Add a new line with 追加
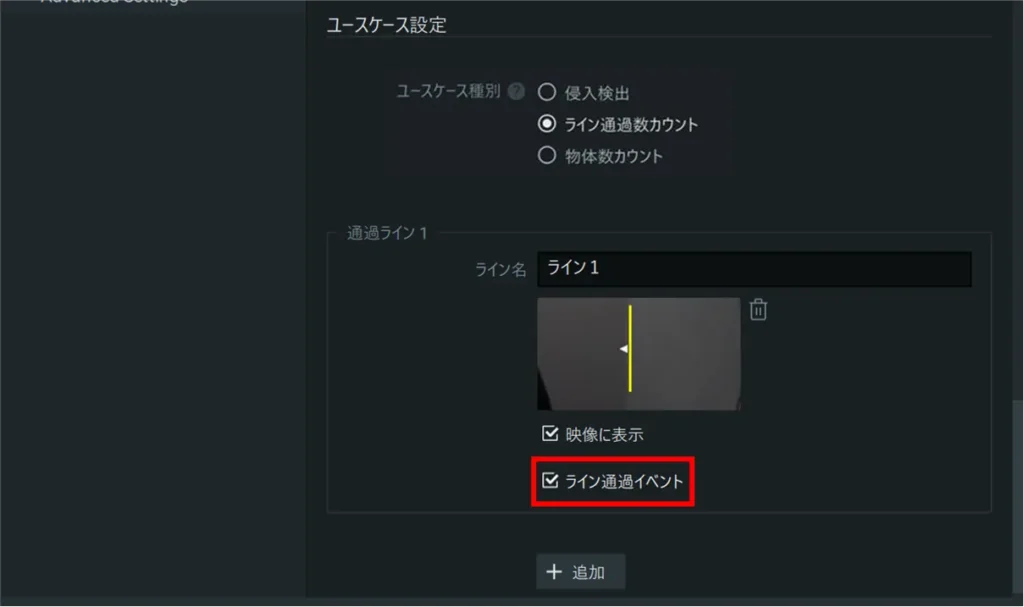This screenshot has height=607, width=1024. (x=581, y=572)
